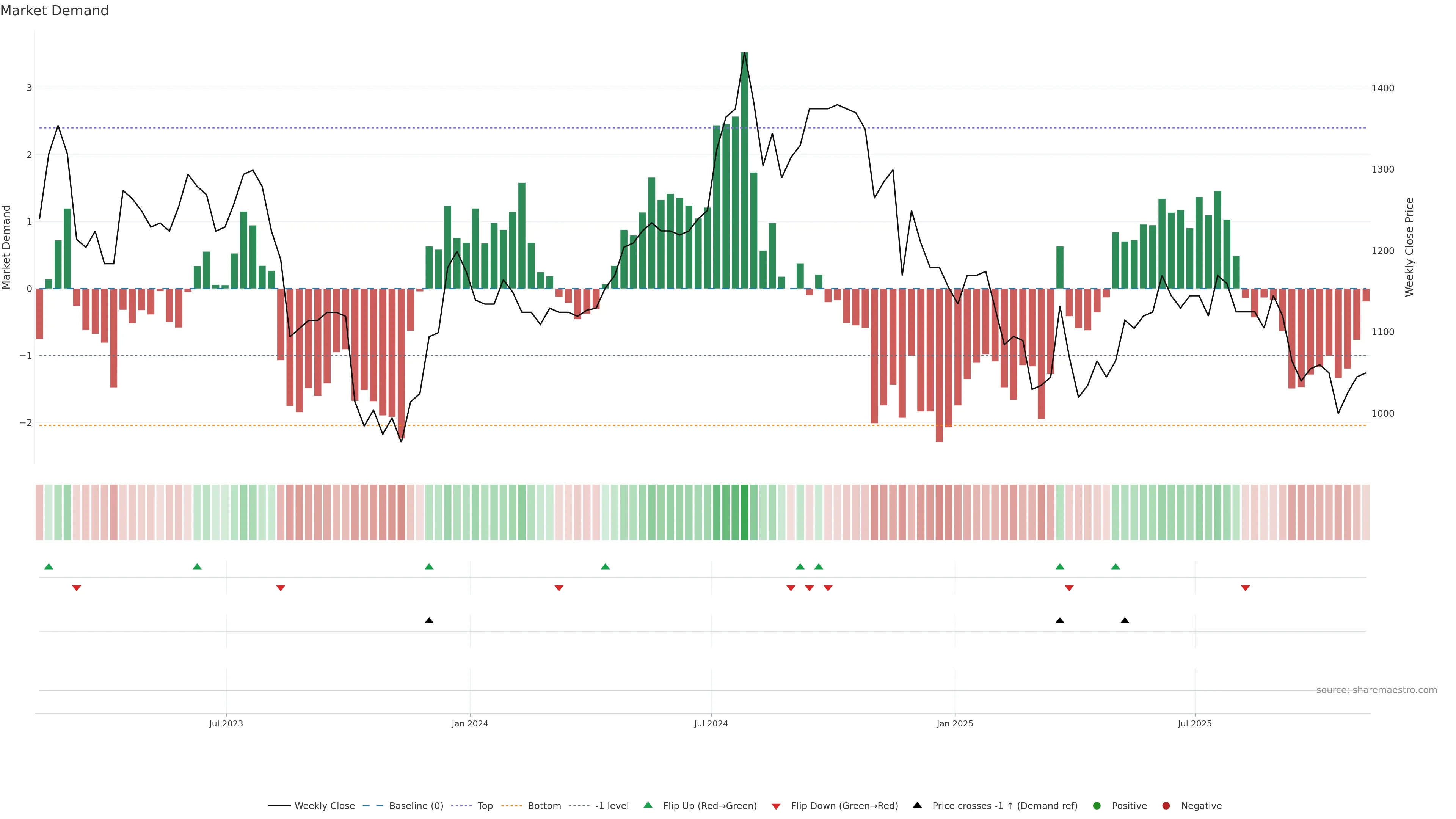
Task: Click the 1400 tick on the price axis
Action: tap(1382, 88)
